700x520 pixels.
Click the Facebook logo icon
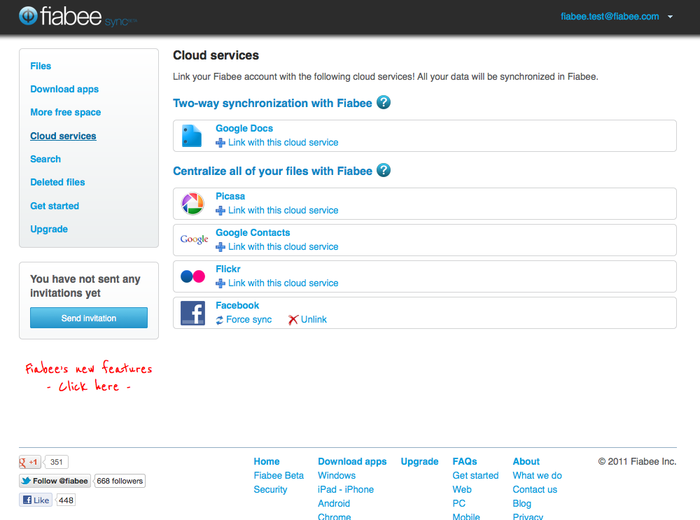point(193,313)
